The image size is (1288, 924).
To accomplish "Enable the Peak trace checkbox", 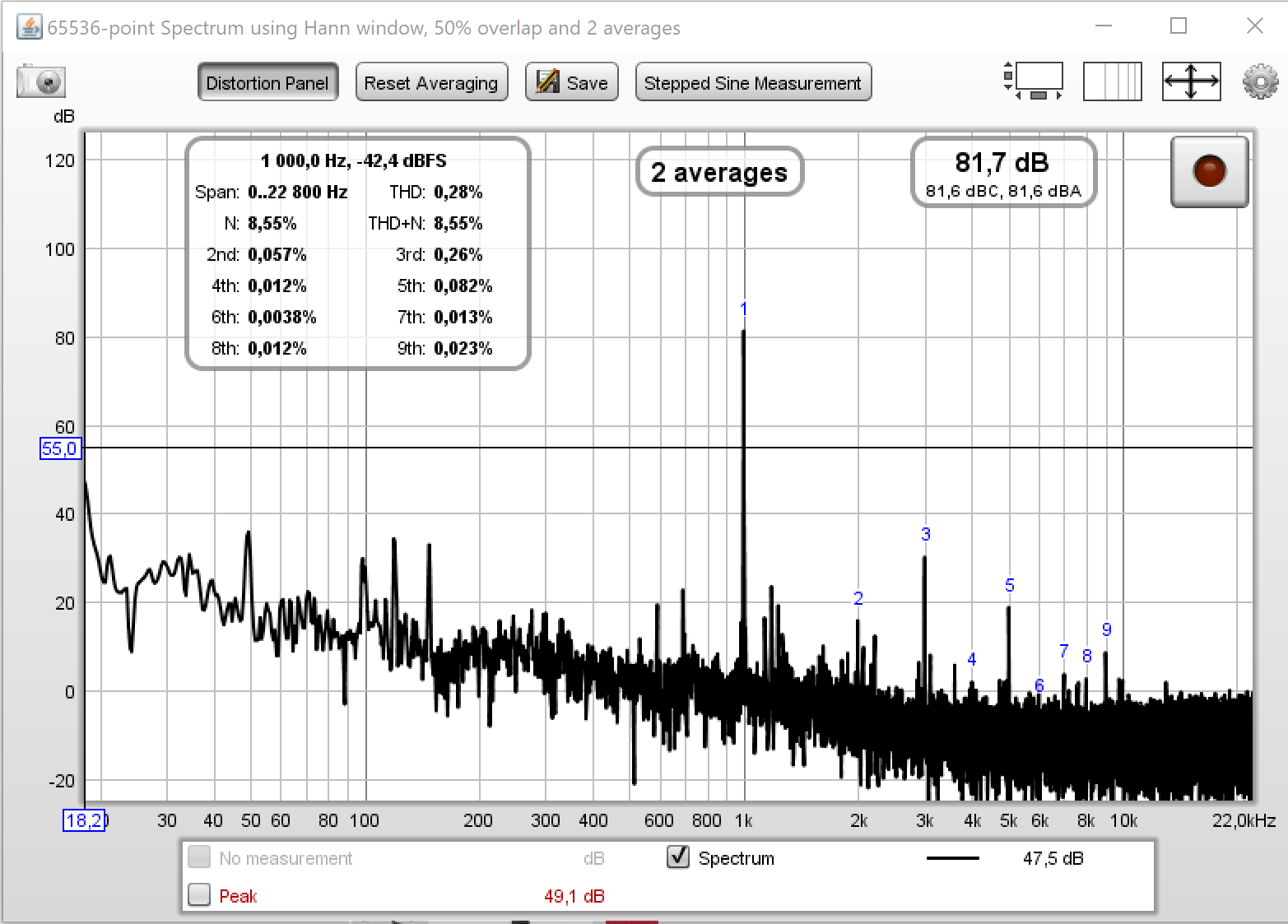I will pyautogui.click(x=199, y=894).
